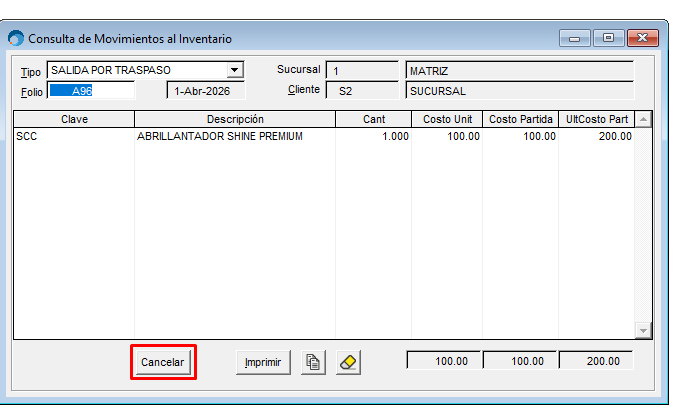Click the SUCURSAL client name field
Viewport: 675px width, 412px height.
(x=519, y=91)
